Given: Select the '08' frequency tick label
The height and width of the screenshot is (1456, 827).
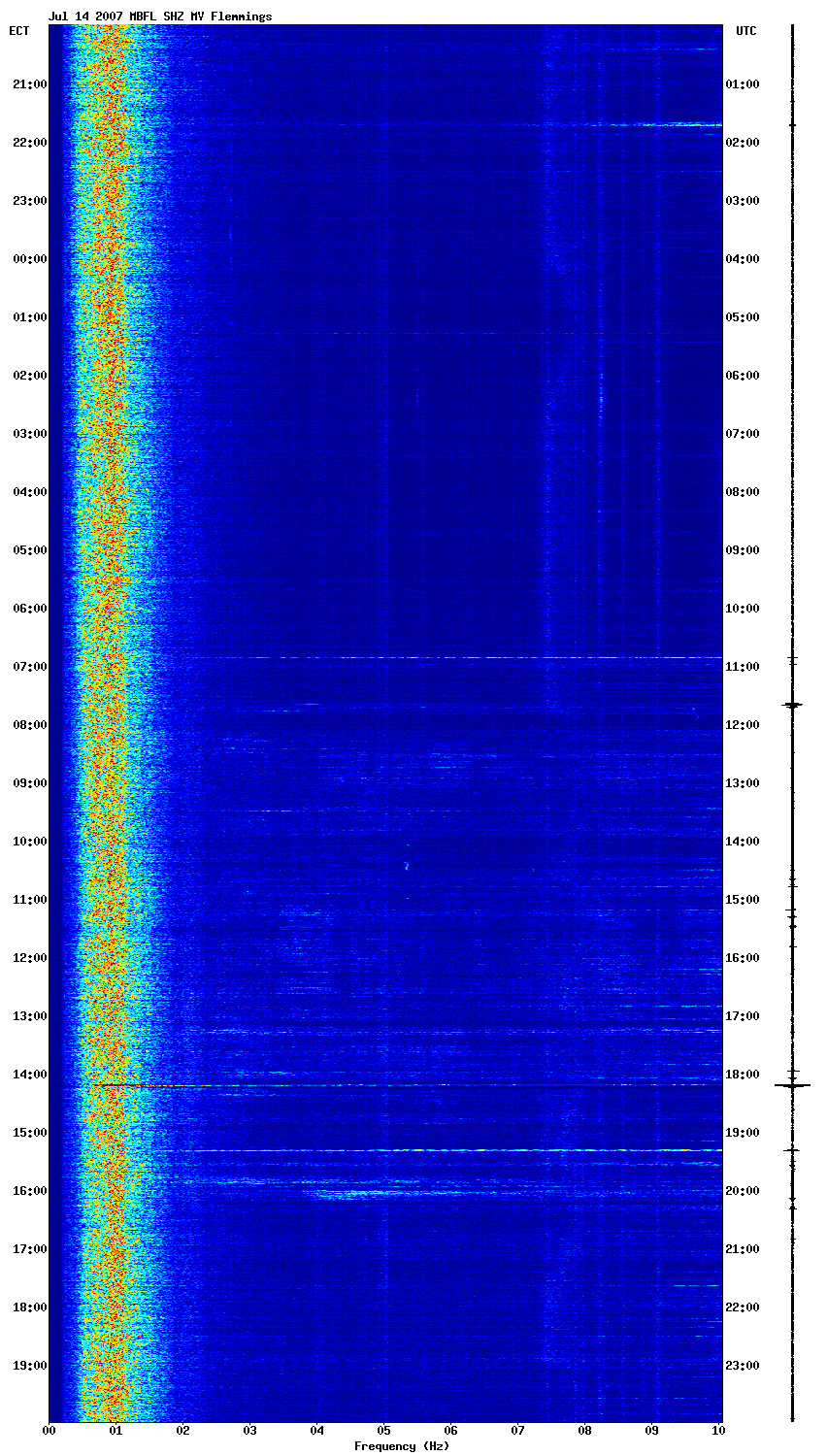Looking at the screenshot, I should pos(585,1431).
